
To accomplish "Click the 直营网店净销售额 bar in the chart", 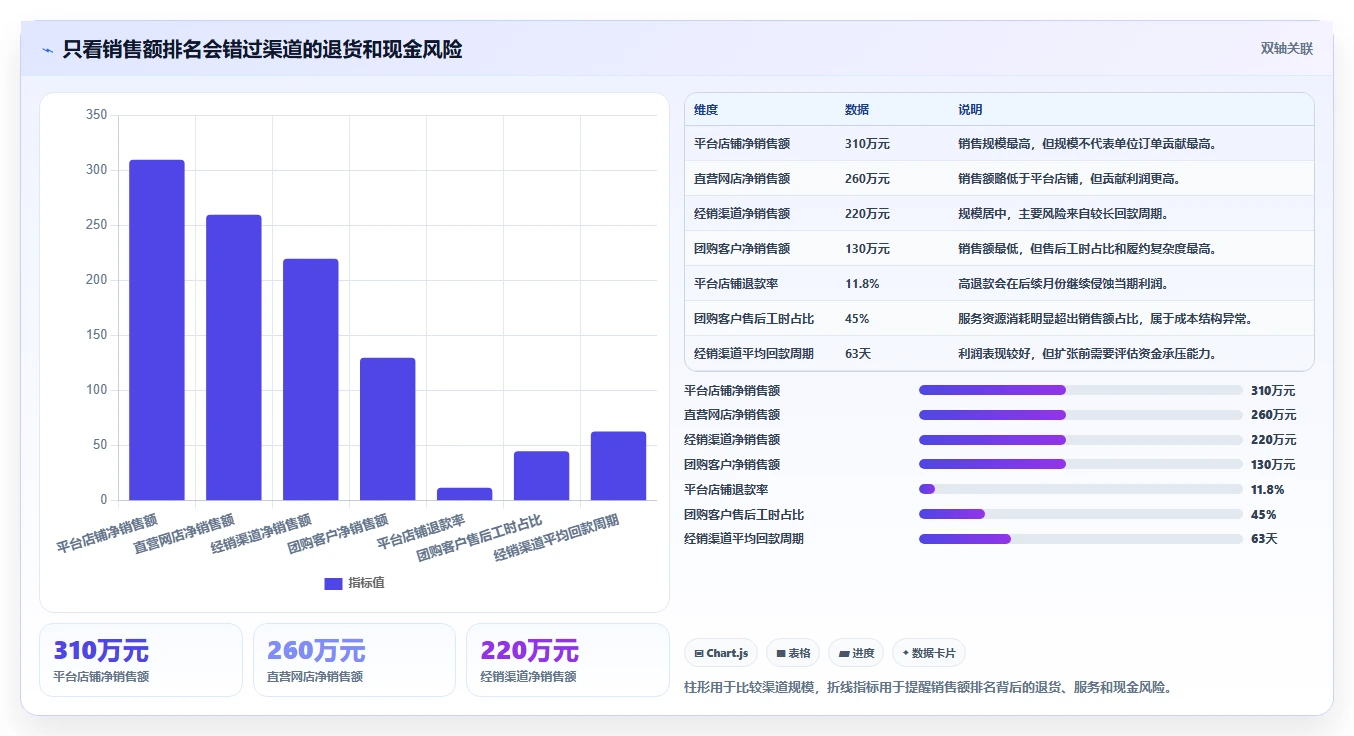I will pos(234,357).
